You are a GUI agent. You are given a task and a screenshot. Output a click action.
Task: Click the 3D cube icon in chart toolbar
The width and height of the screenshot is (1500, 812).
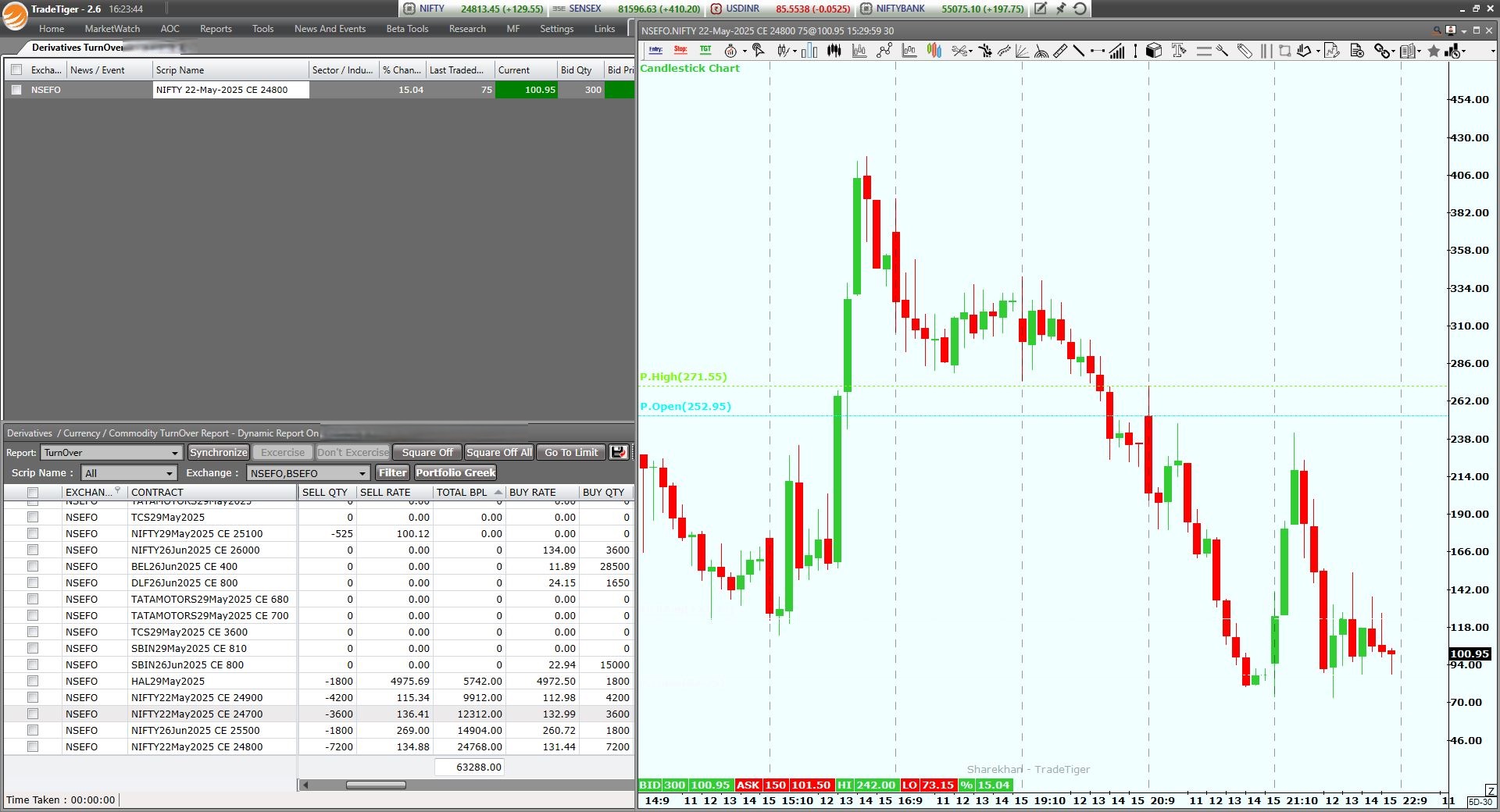tap(1154, 51)
